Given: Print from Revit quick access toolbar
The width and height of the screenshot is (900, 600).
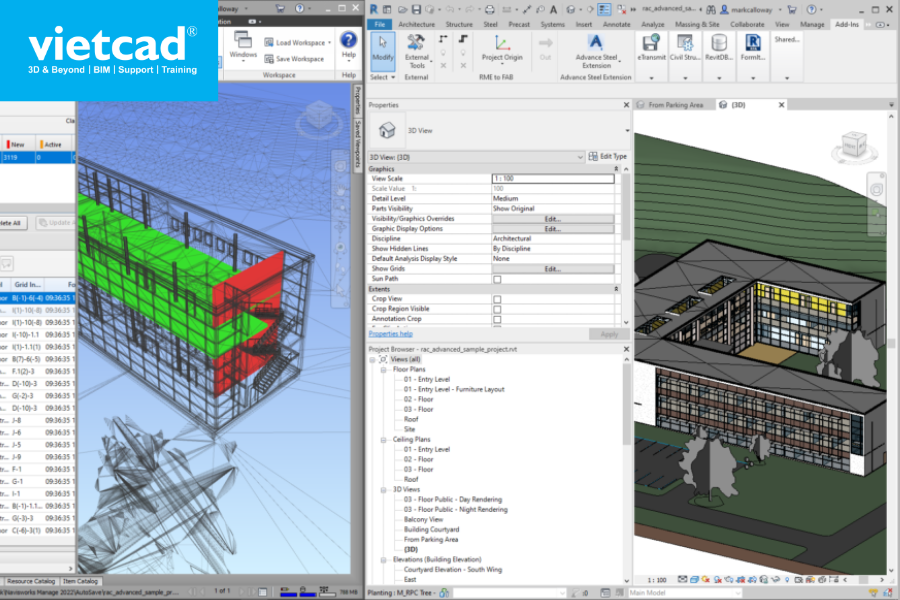Looking at the screenshot, I should click(490, 9).
